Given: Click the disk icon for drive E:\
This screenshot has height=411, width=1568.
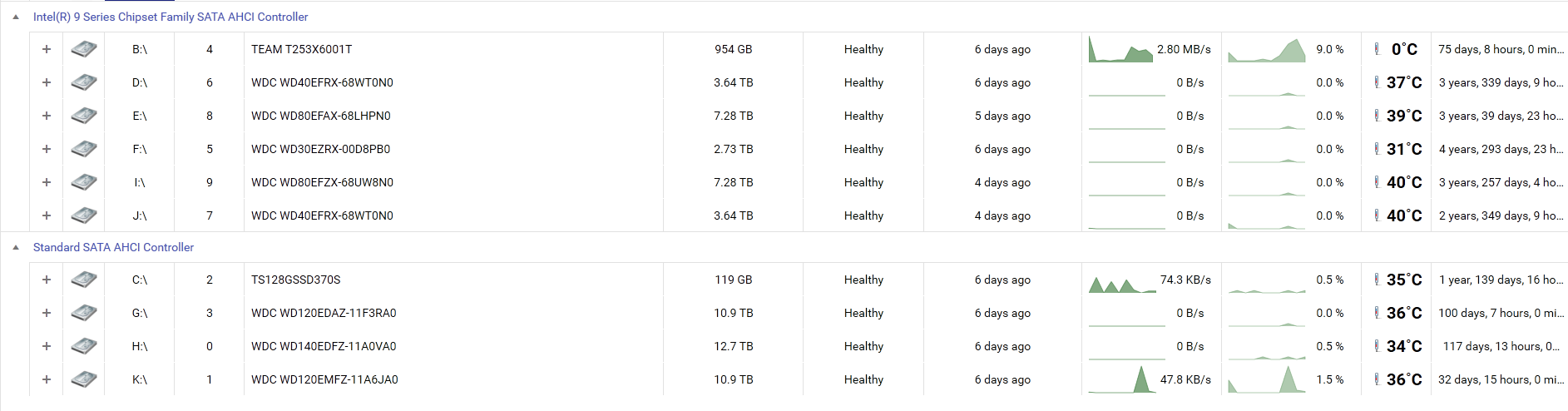Looking at the screenshot, I should [83, 116].
